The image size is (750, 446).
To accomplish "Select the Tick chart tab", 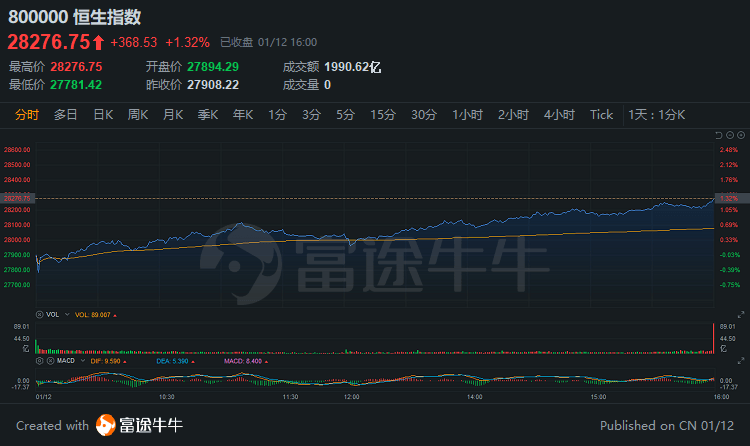I will click(x=601, y=115).
